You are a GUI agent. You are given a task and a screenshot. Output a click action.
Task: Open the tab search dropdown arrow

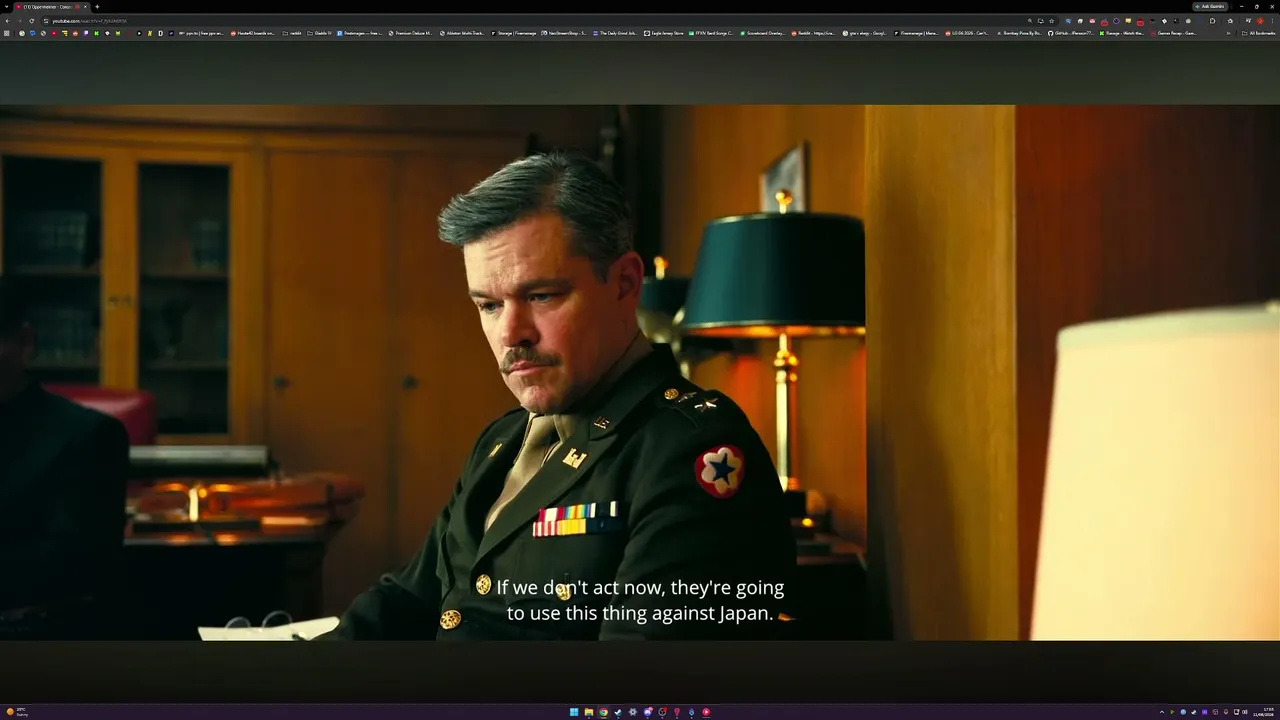[6, 7]
